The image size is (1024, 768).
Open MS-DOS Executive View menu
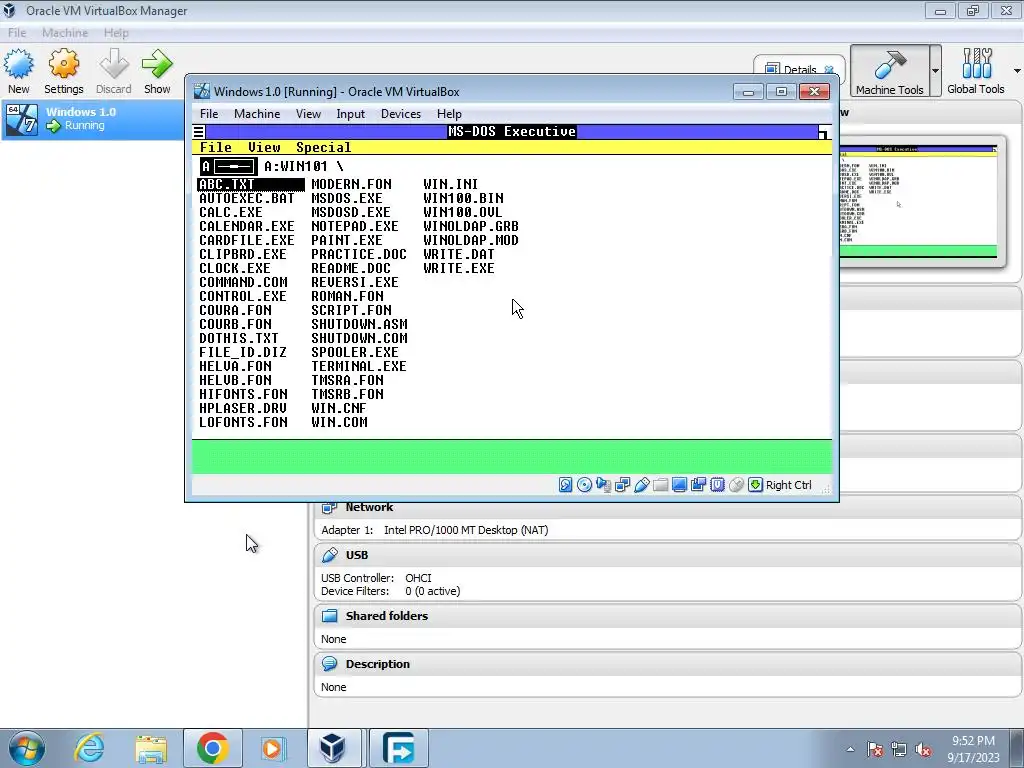(264, 148)
